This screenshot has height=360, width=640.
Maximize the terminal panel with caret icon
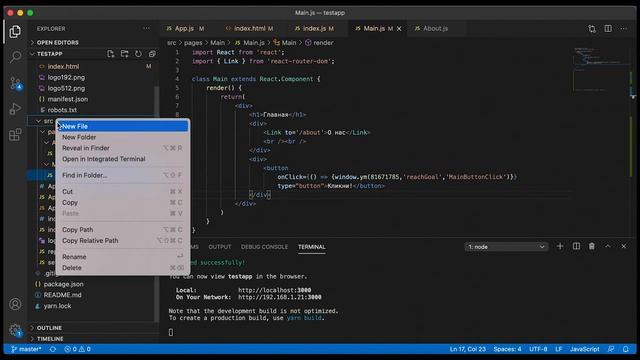click(608, 247)
